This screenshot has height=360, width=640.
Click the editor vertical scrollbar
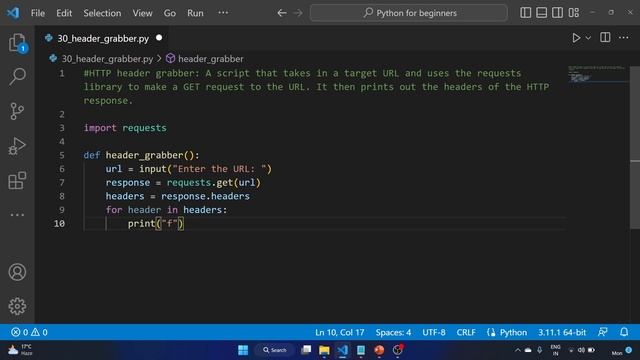tap(635, 147)
